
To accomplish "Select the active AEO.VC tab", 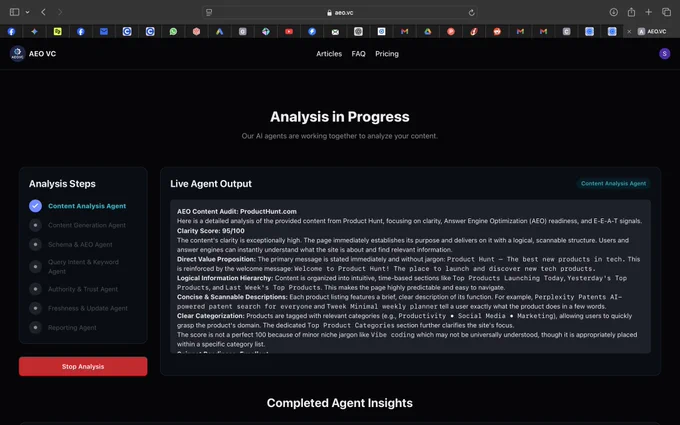I will coord(651,31).
